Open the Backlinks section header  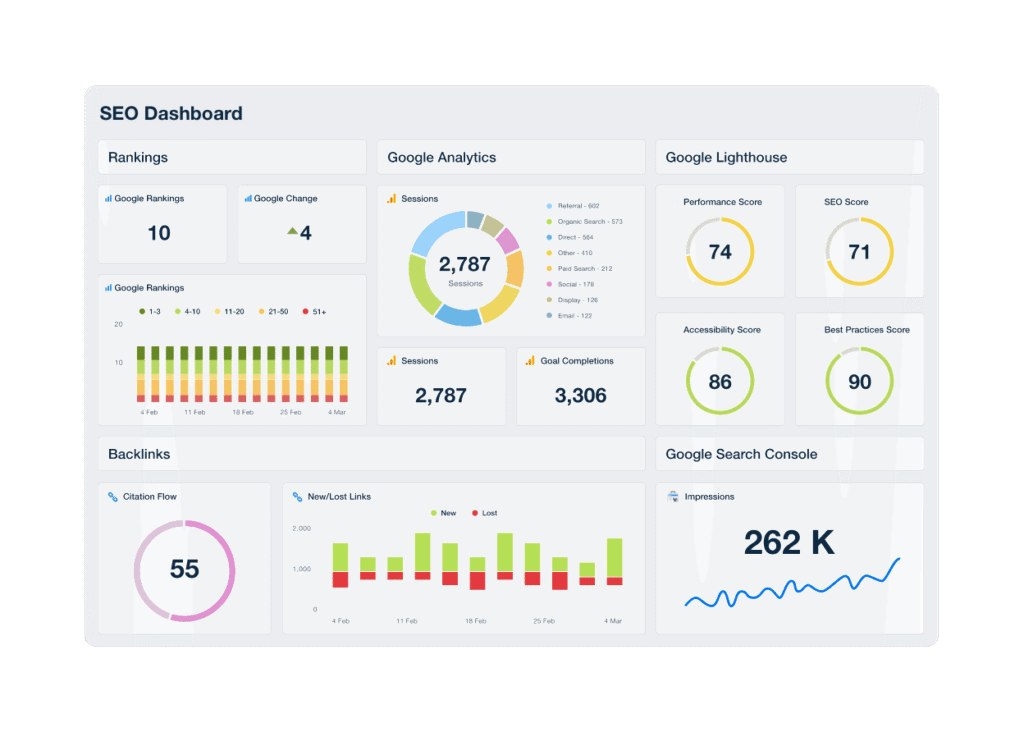pyautogui.click(x=139, y=454)
